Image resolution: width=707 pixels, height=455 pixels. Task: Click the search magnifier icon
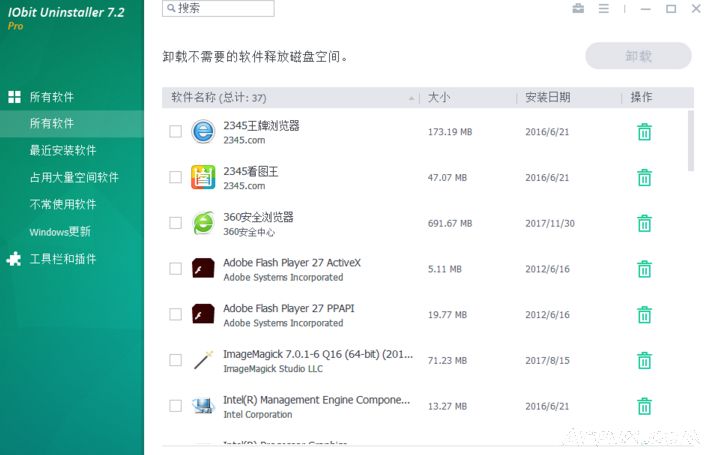tap(171, 8)
